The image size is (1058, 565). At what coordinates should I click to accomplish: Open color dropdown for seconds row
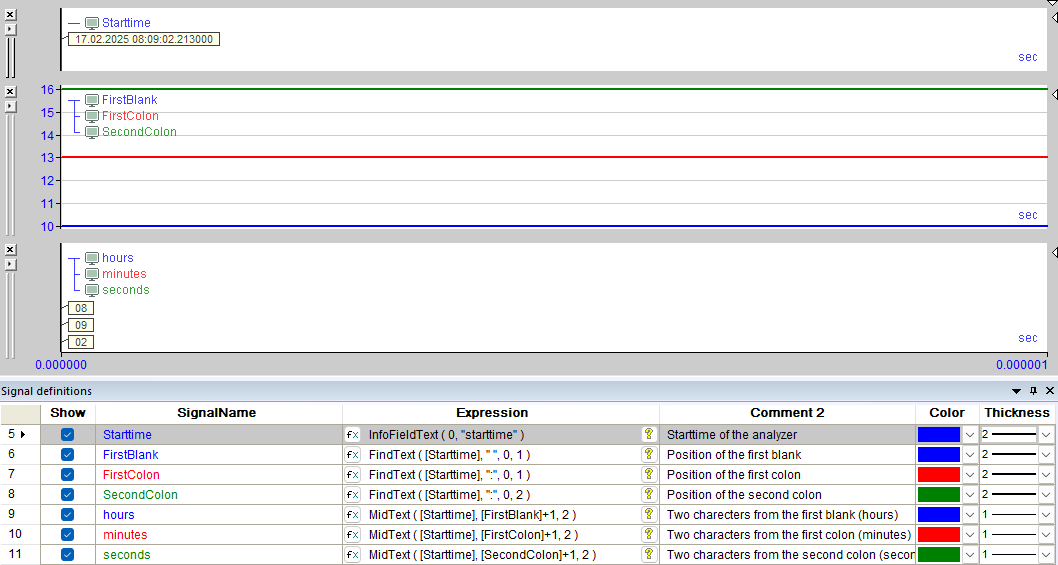tap(970, 555)
